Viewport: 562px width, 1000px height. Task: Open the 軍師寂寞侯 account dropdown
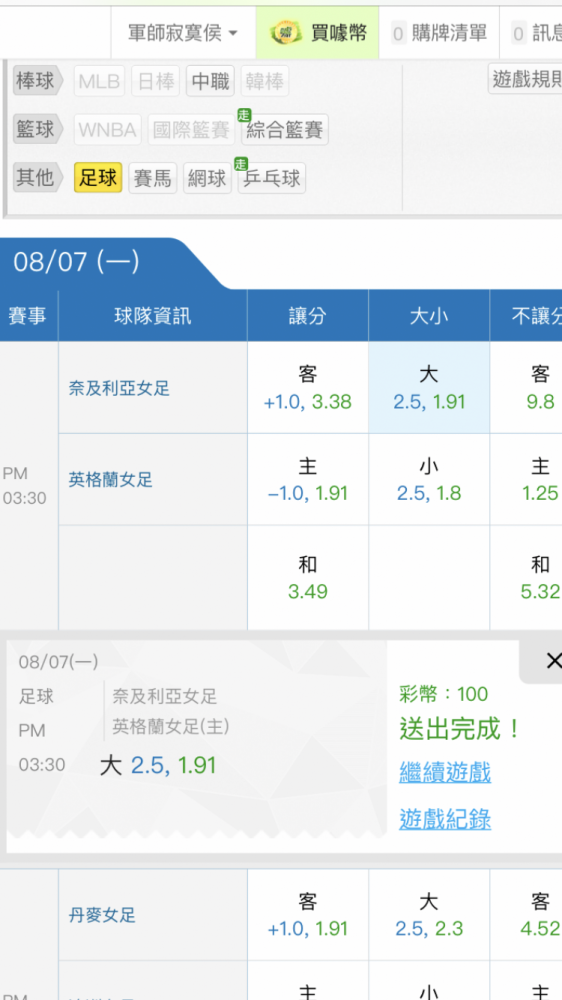(183, 33)
